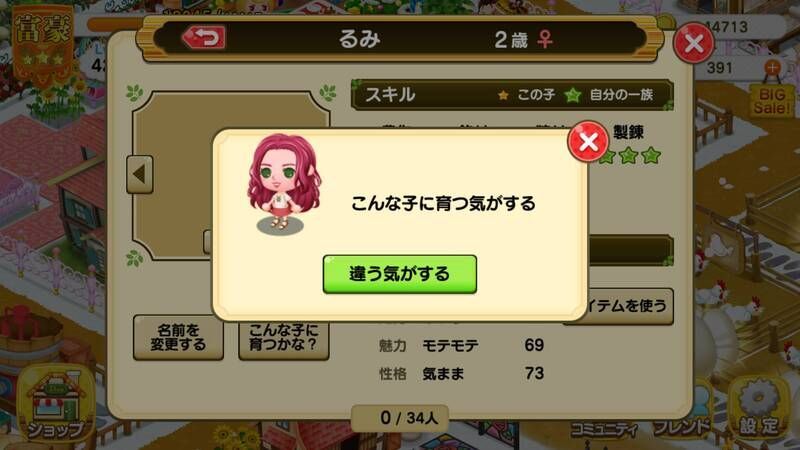
Task: Close the character preview popup
Action: 588,141
